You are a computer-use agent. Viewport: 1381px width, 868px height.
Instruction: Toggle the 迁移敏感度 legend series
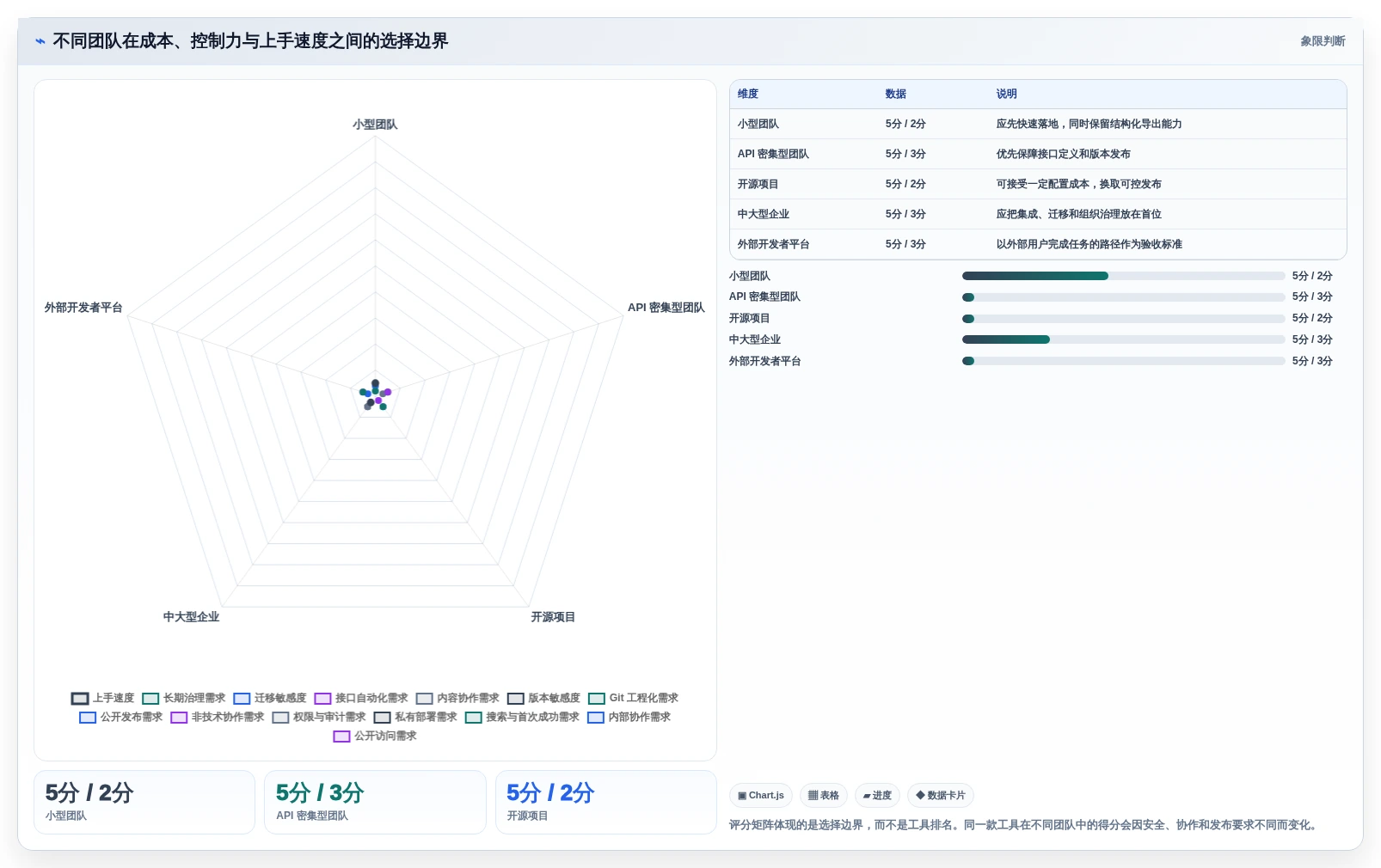click(270, 698)
